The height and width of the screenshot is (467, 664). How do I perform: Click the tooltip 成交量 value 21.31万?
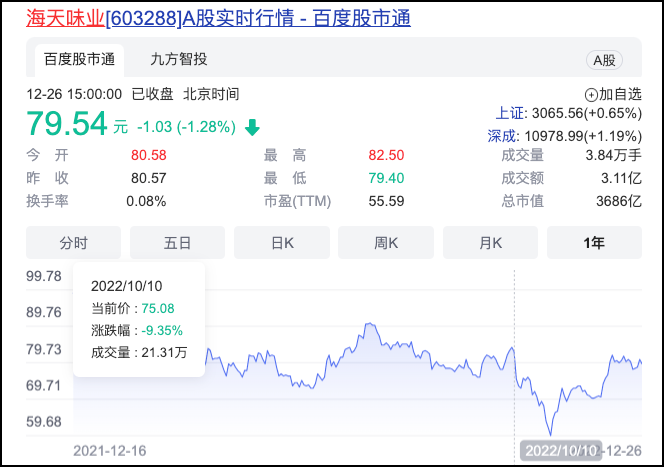pos(164,352)
